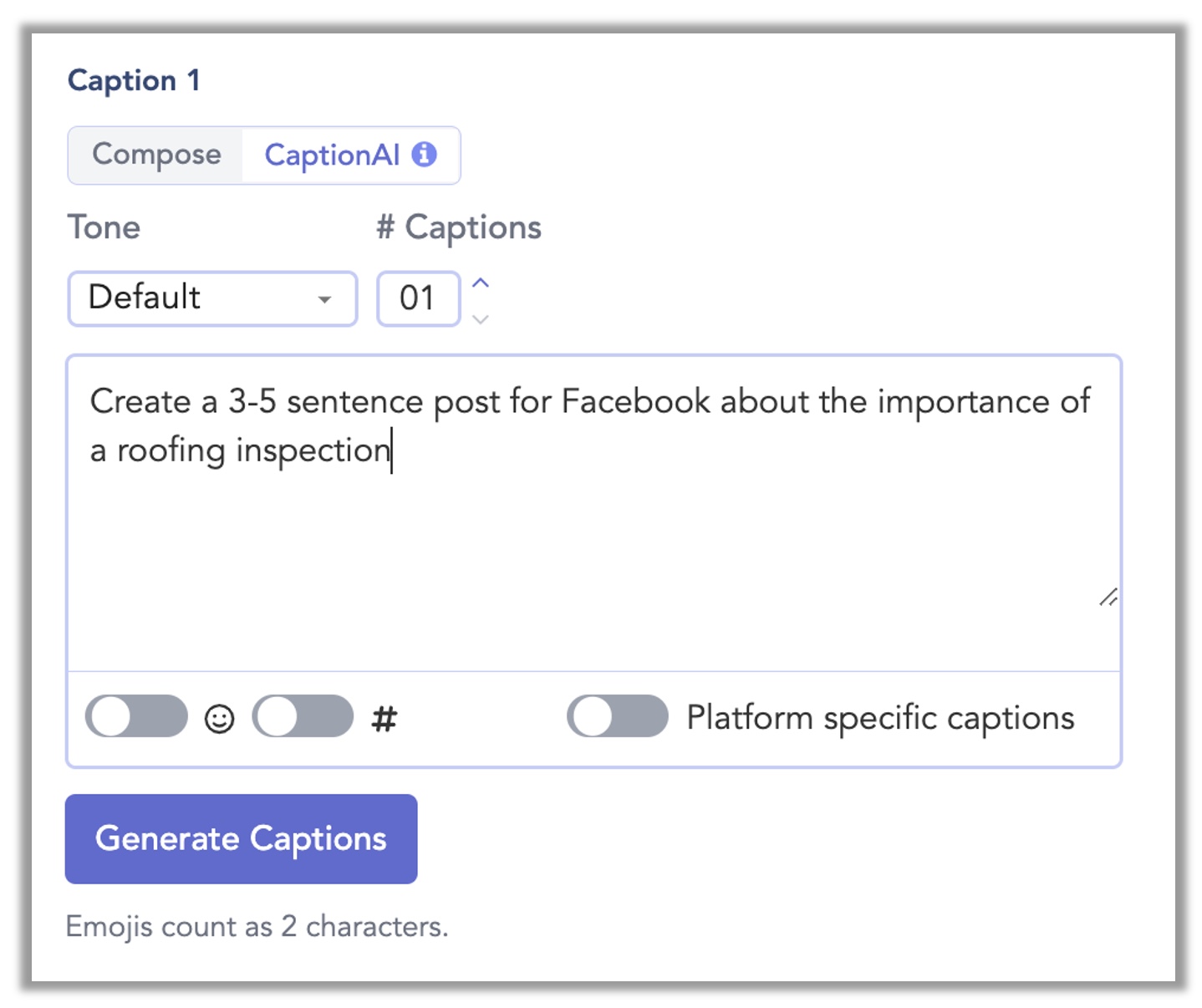Viewport: 1202px width, 1008px height.
Task: Click the Platform specific captions label
Action: 880,718
